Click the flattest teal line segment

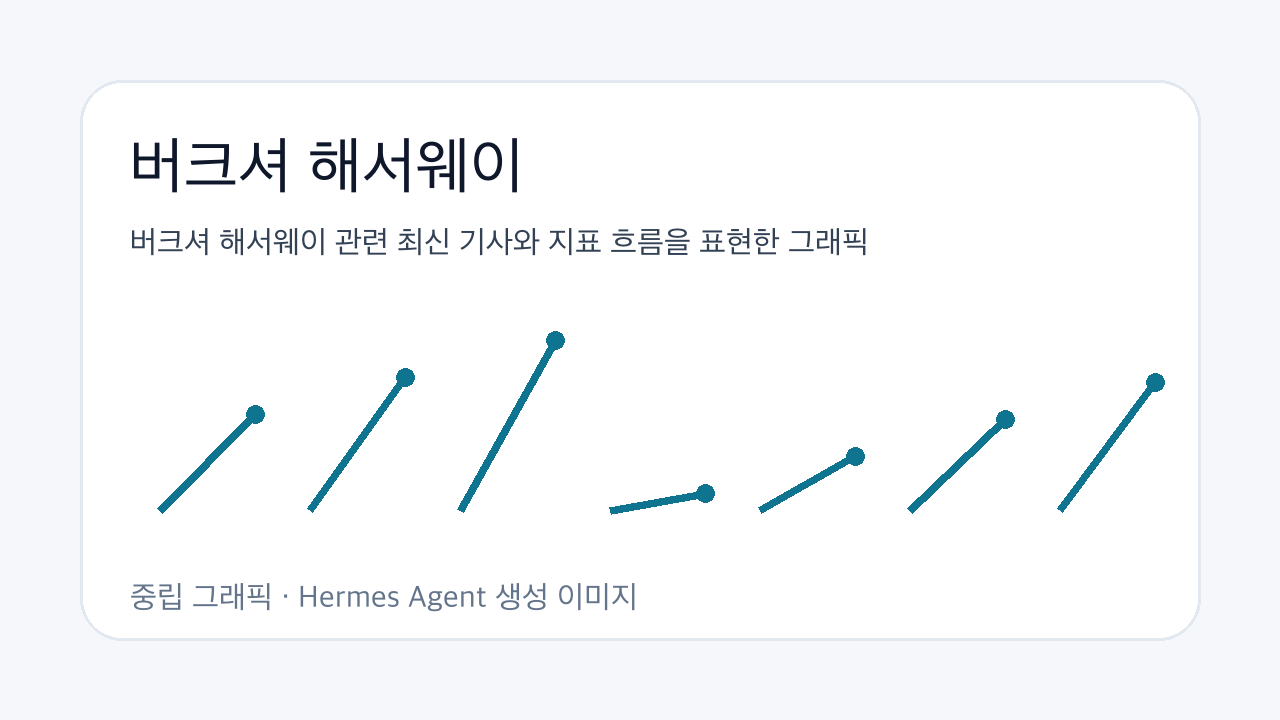tap(658, 502)
